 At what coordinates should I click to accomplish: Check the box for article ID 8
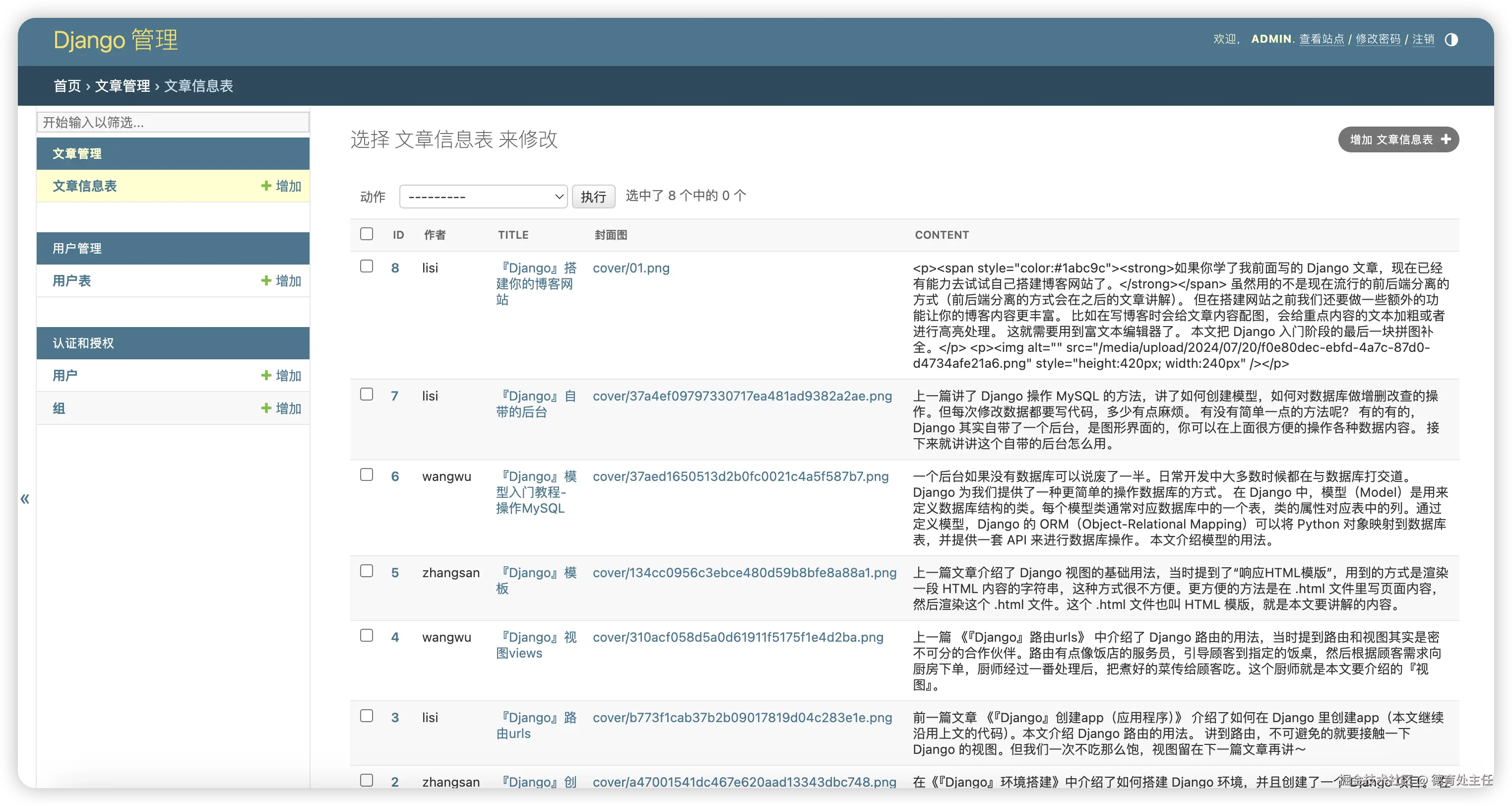pyautogui.click(x=366, y=267)
